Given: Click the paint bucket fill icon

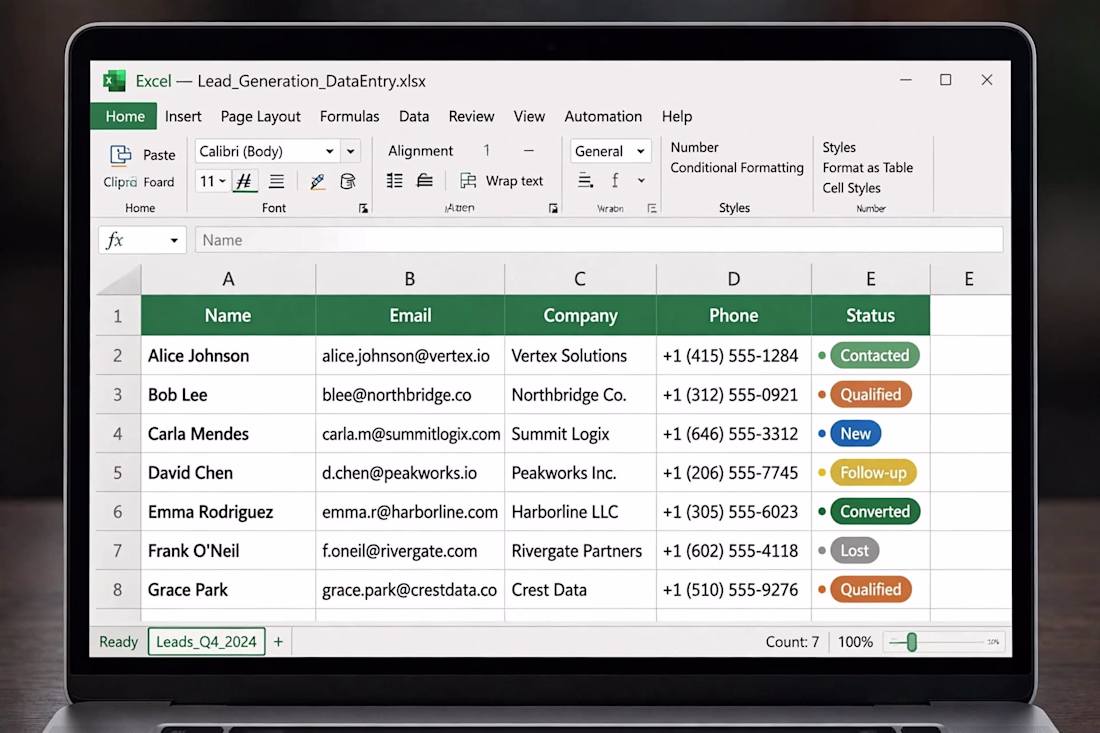Looking at the screenshot, I should pos(347,181).
